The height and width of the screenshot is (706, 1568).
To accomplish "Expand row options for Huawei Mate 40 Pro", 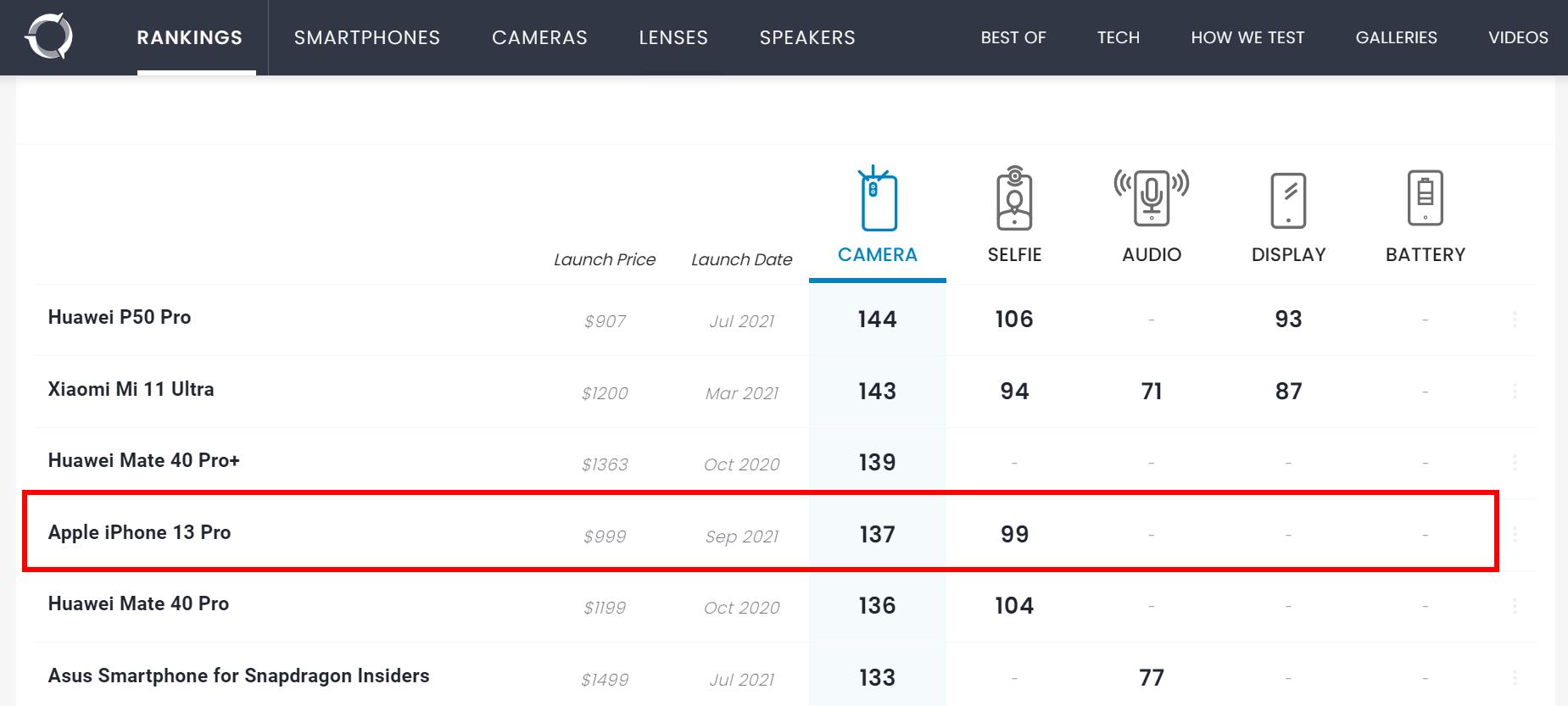I will (x=1515, y=606).
